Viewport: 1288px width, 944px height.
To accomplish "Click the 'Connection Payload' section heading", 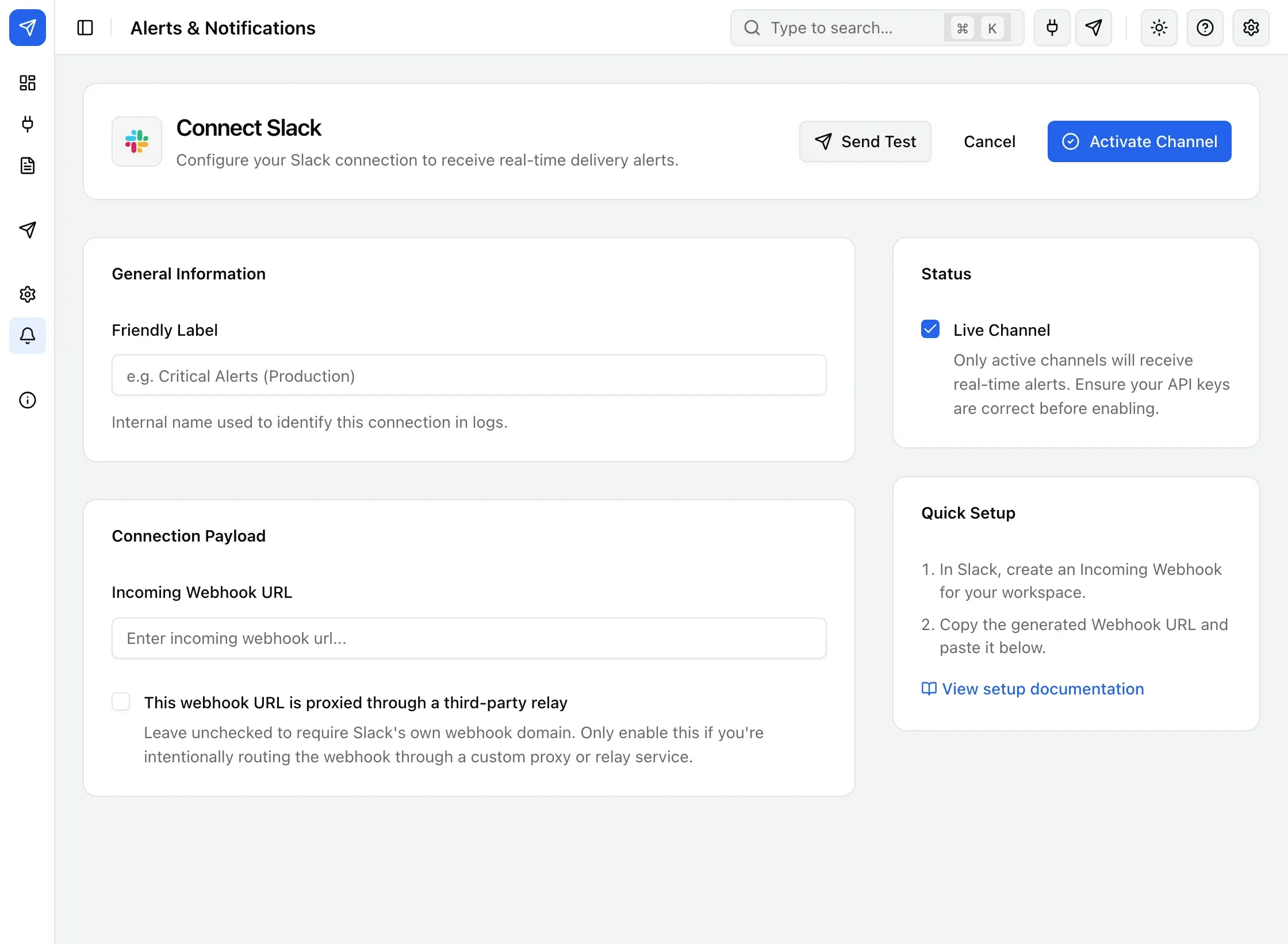I will point(189,536).
